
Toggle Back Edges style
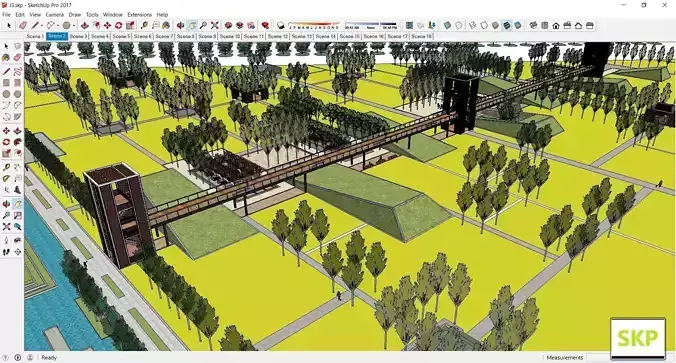[x=459, y=25]
